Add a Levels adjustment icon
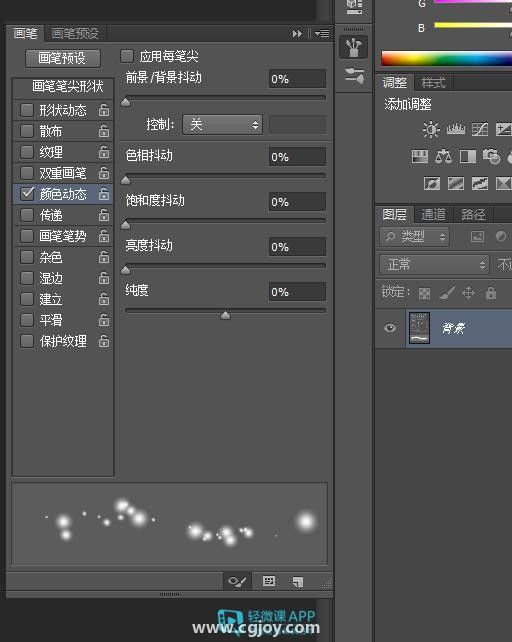The height and width of the screenshot is (642, 512). click(x=455, y=129)
